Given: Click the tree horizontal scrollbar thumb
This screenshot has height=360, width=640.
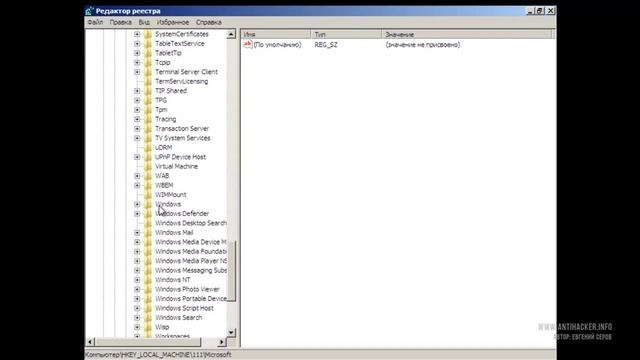Looking at the screenshot, I should point(148,342).
